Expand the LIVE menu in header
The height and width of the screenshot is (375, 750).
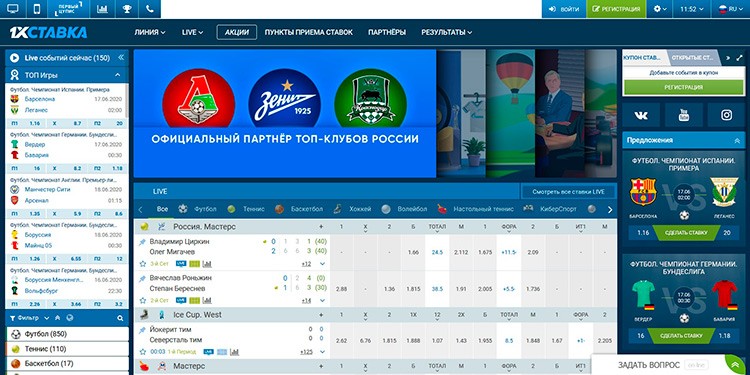pyautogui.click(x=192, y=32)
